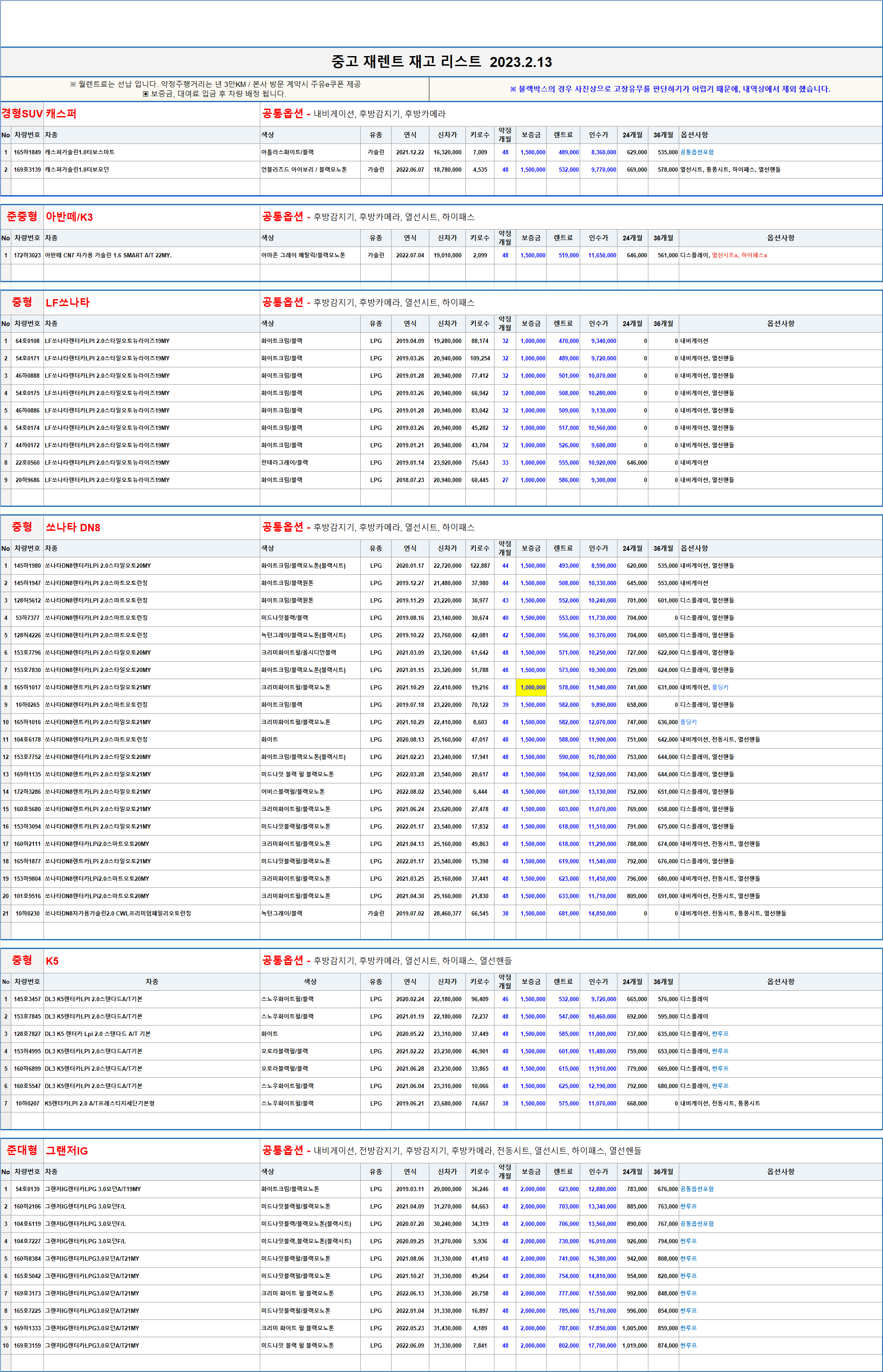The width and height of the screenshot is (883, 1372).
Task: Click the new-car price 28,460,377
Action: click(447, 913)
